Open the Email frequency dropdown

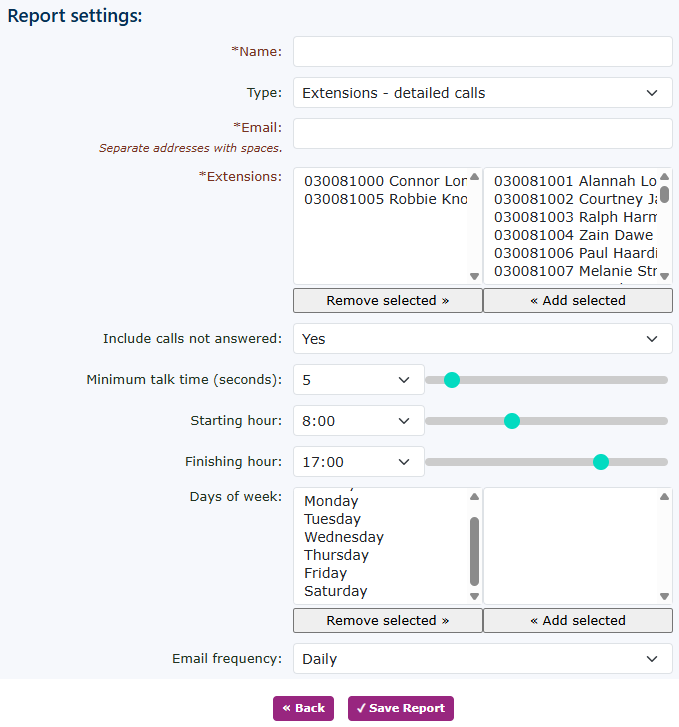click(x=482, y=659)
